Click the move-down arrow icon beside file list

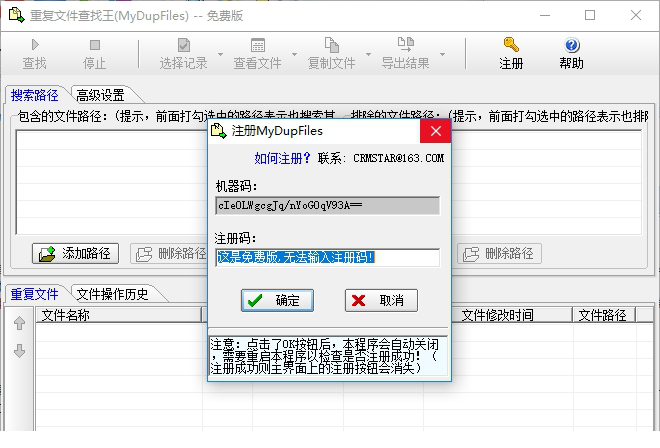[x=19, y=350]
